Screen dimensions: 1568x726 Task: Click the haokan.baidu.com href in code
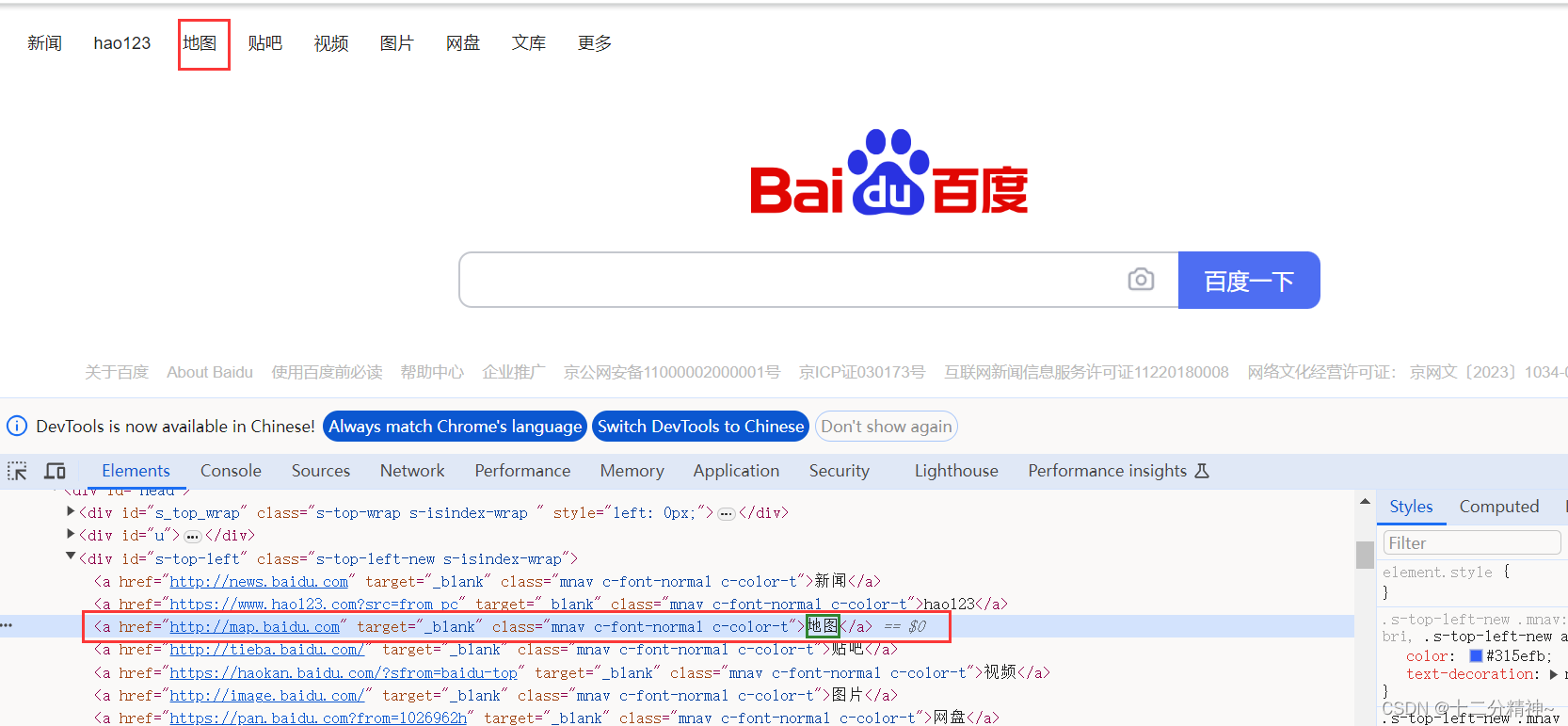pos(344,672)
